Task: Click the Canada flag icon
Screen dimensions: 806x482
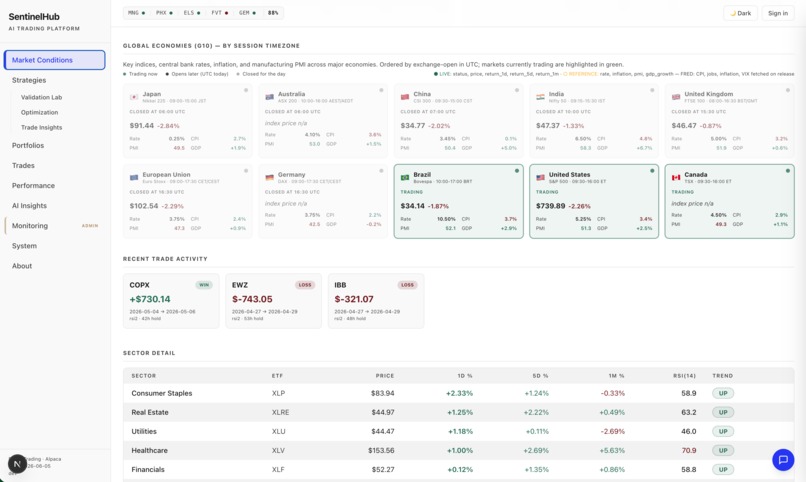Action: (676, 177)
